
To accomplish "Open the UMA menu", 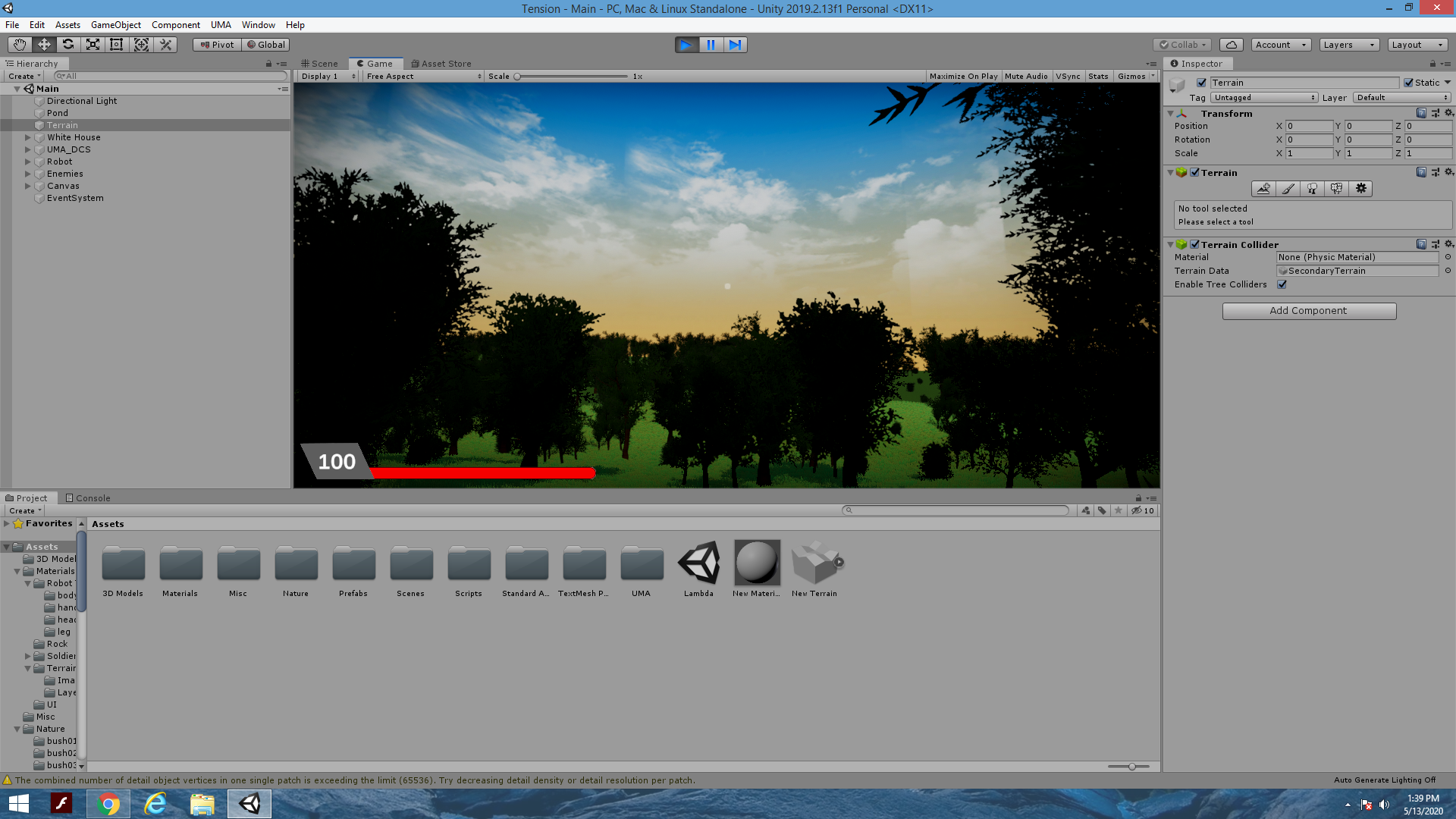I will click(x=221, y=24).
